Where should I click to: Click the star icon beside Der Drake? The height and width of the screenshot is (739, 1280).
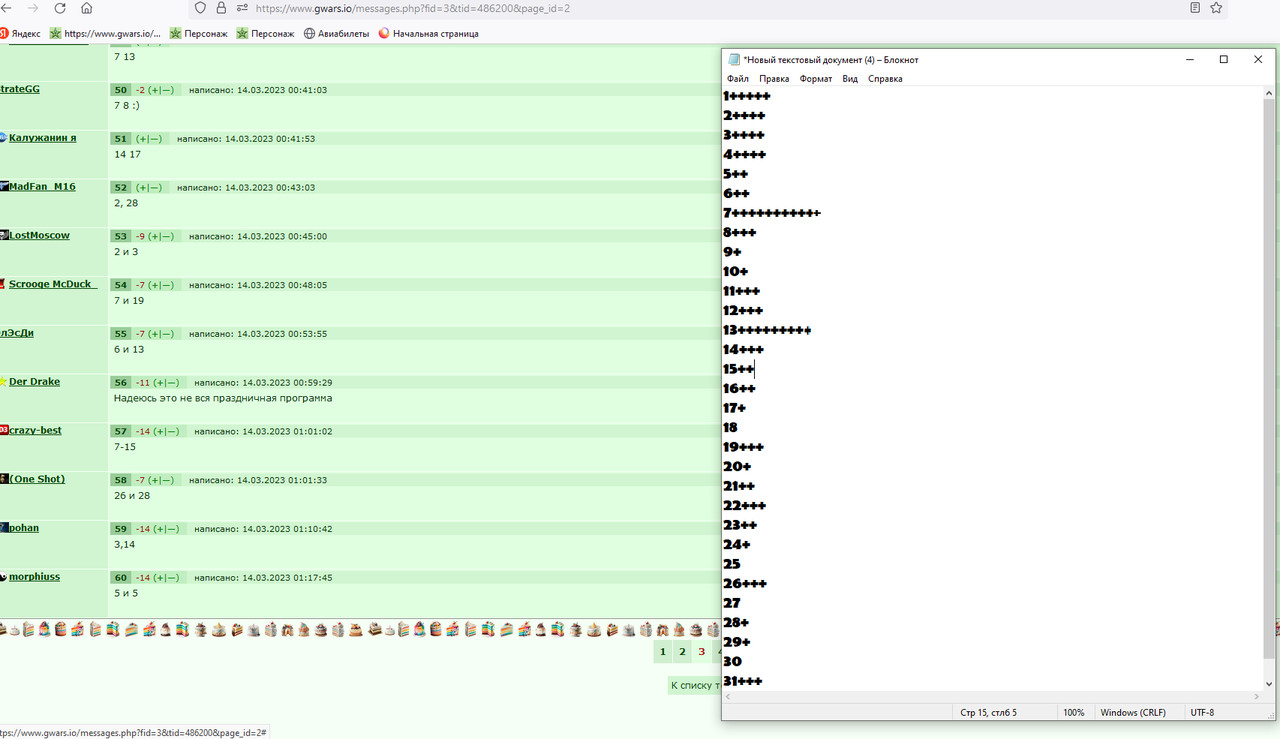(3, 382)
